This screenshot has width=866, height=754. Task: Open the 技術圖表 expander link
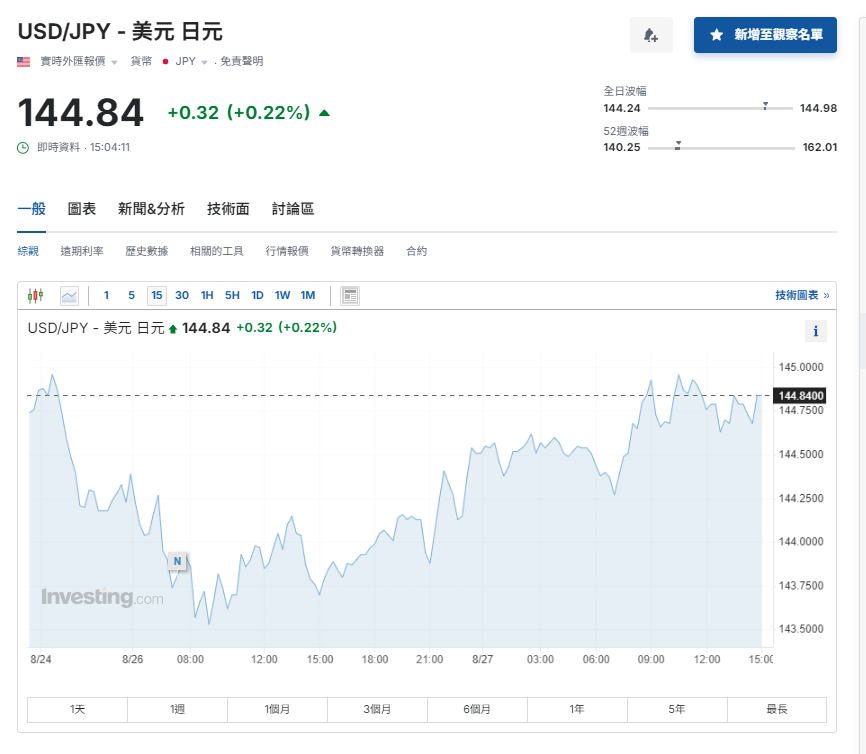pos(801,295)
